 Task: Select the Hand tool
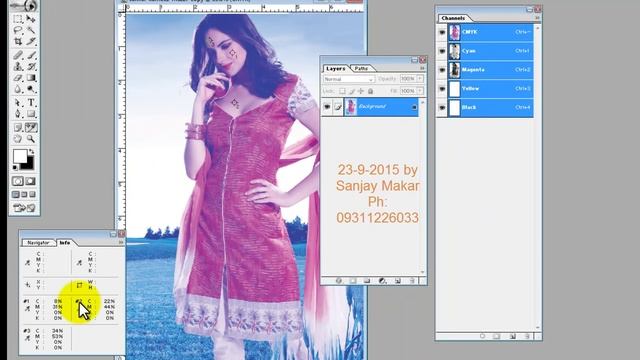pos(18,139)
